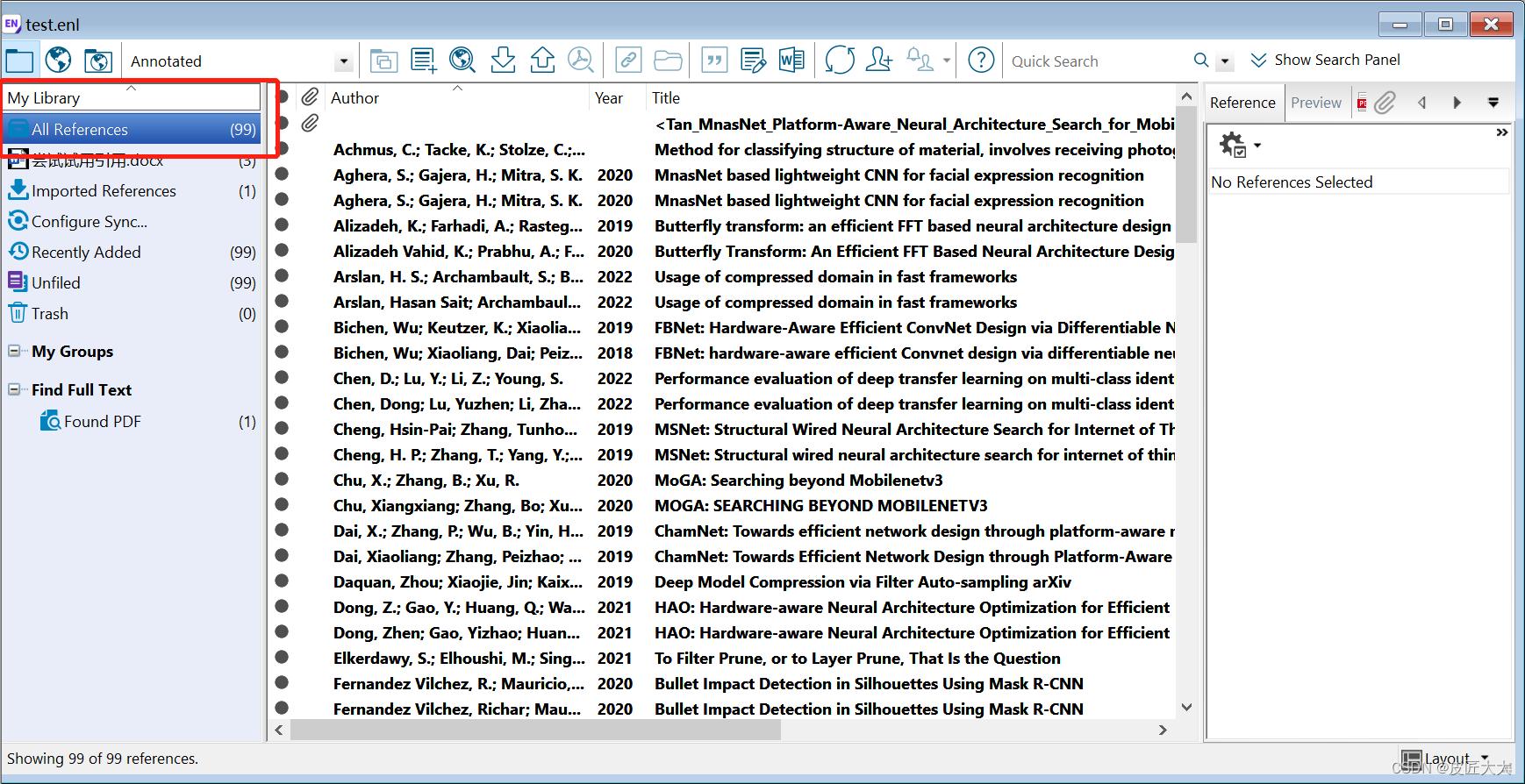1525x784 pixels.
Task: Open EndNote Help question mark icon
Action: (x=981, y=61)
